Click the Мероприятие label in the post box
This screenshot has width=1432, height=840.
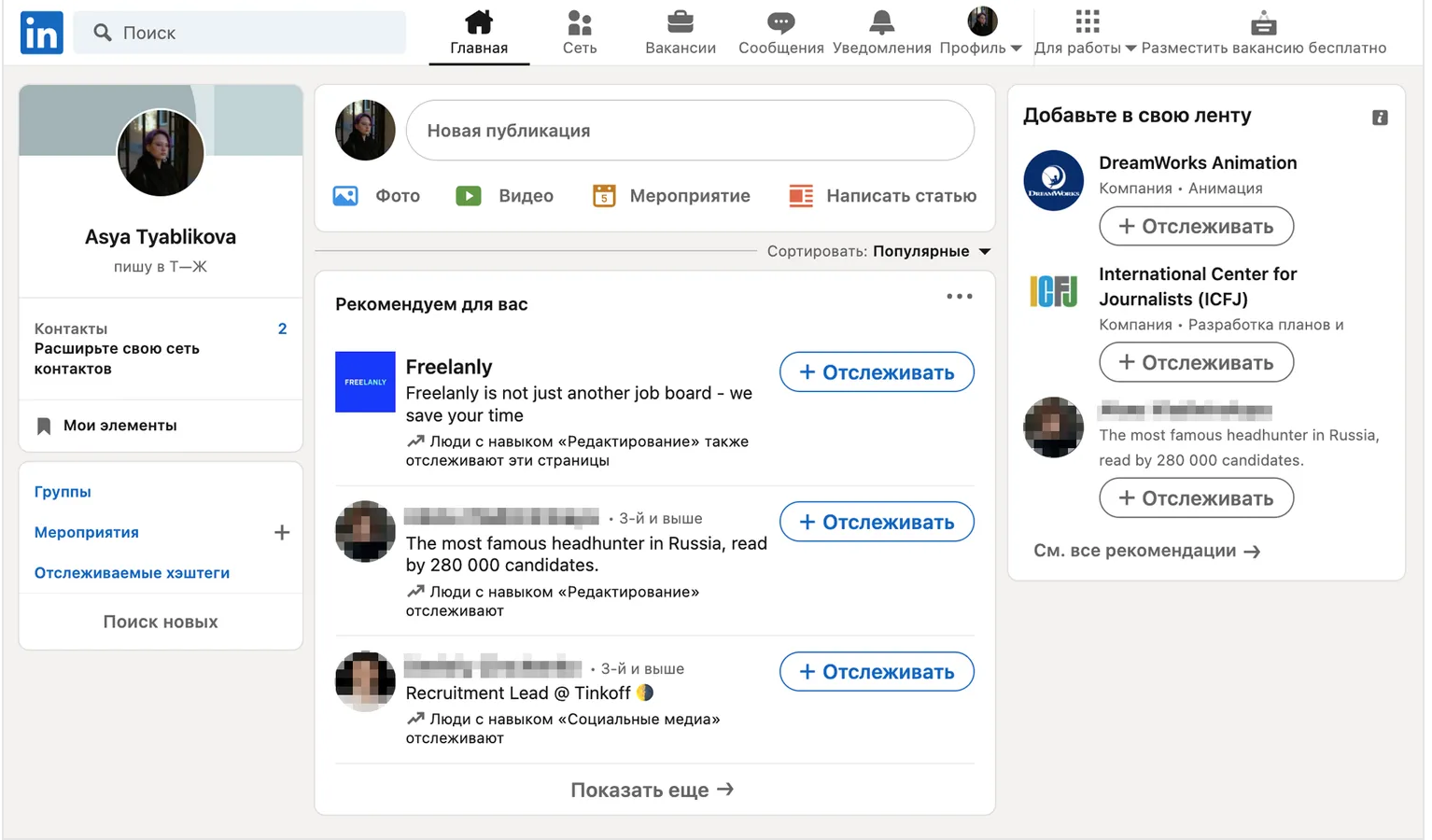690,196
